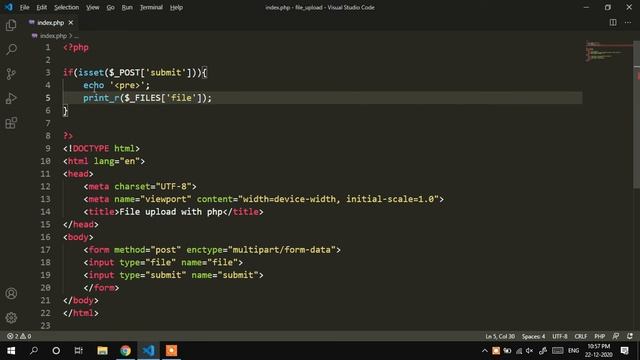Click the DOCTYPE declaration on line 9
The image size is (640, 360).
pos(101,149)
